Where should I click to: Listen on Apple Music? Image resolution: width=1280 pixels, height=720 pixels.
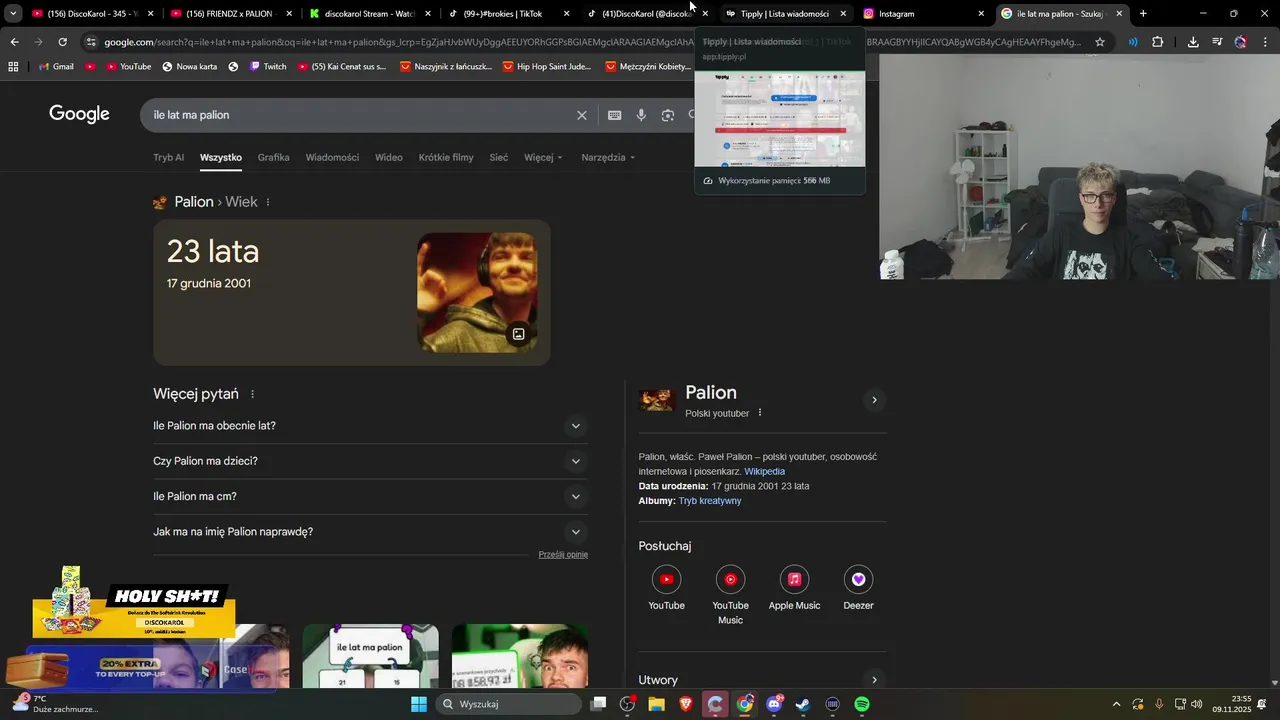(x=794, y=588)
